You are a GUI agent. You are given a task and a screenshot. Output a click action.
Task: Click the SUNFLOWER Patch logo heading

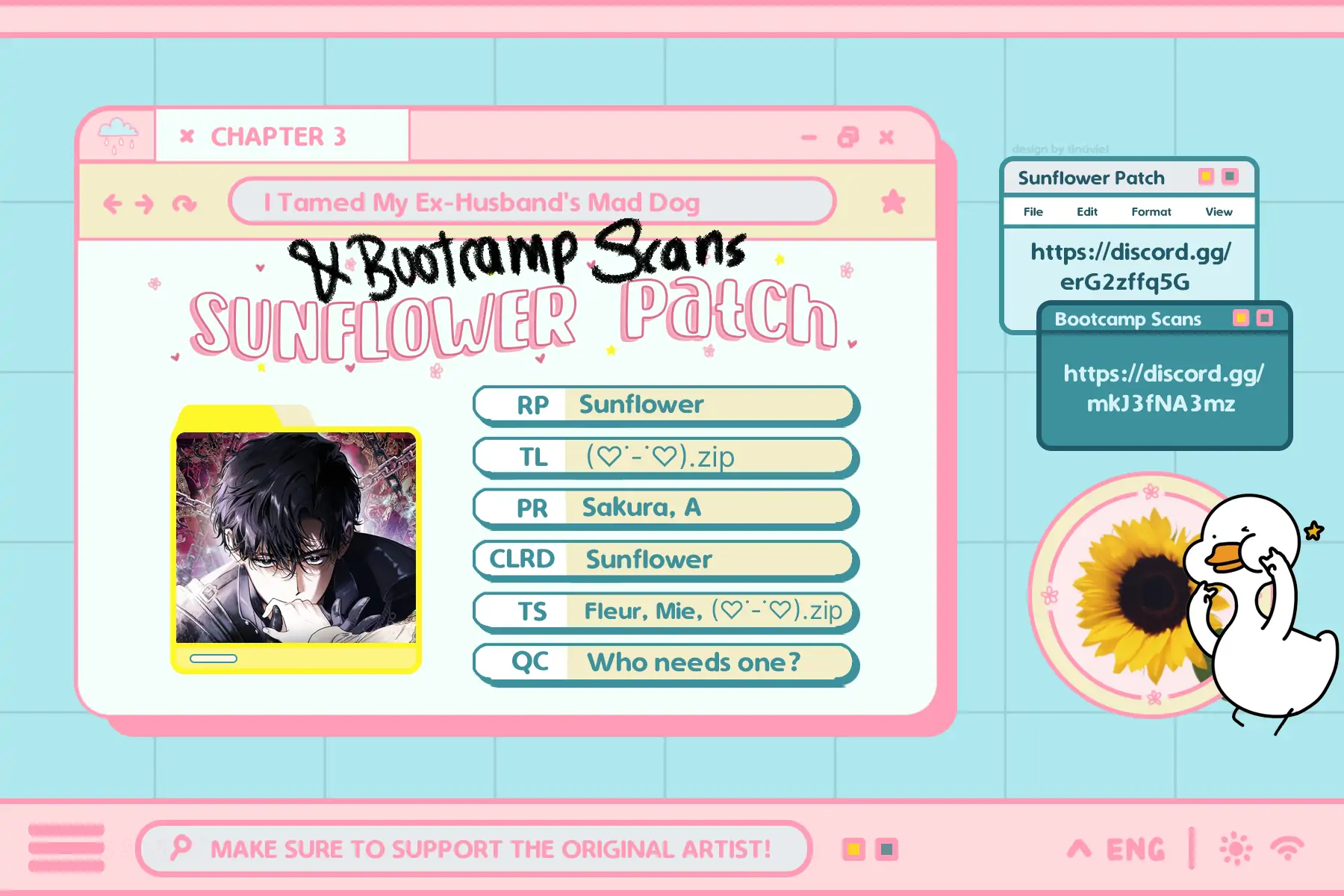click(515, 321)
